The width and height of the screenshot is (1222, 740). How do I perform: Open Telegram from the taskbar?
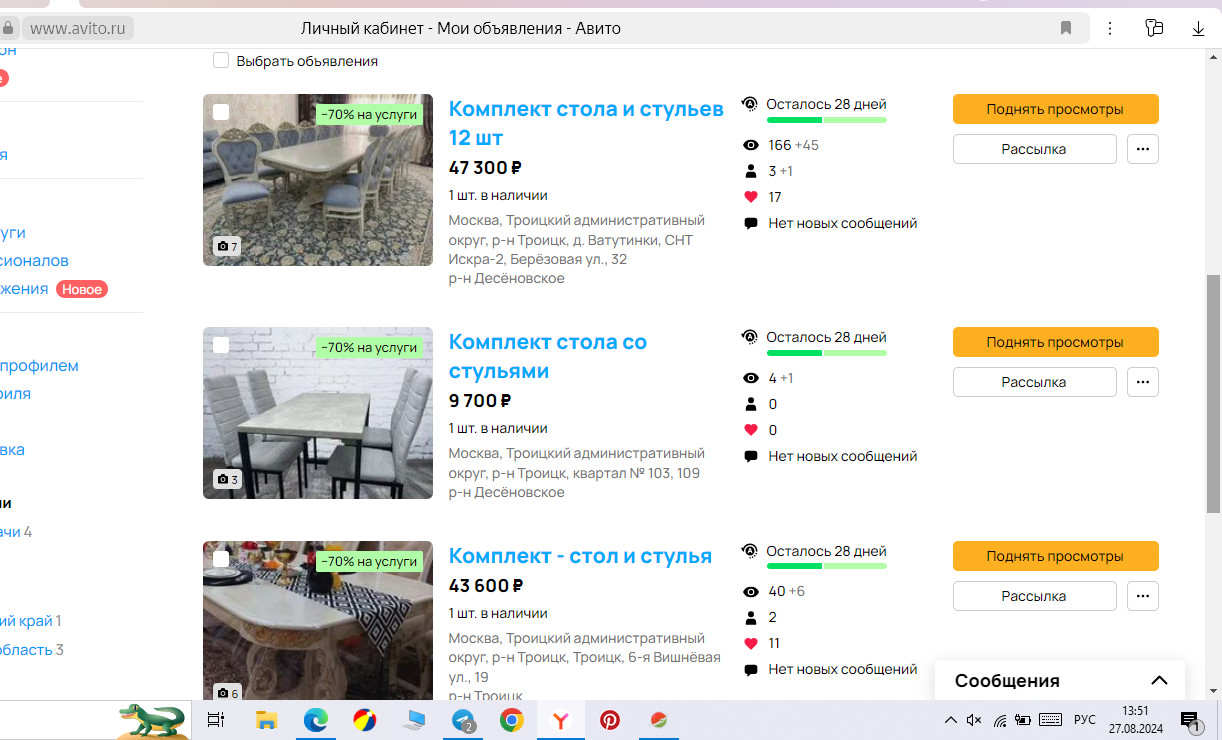pyautogui.click(x=463, y=720)
